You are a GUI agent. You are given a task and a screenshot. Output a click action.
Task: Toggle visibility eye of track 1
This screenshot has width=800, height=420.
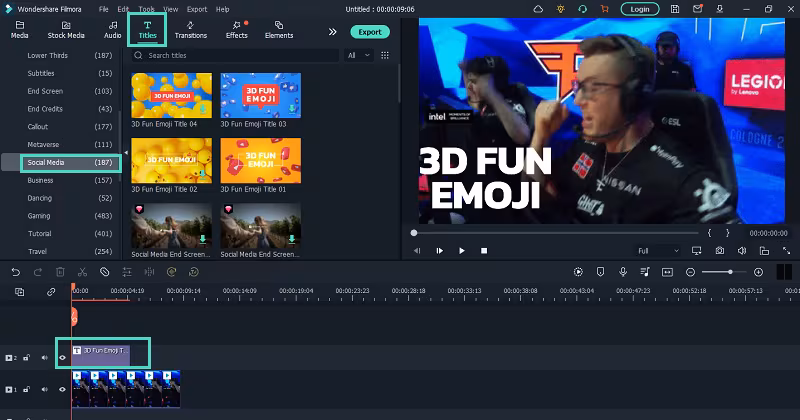(62, 389)
